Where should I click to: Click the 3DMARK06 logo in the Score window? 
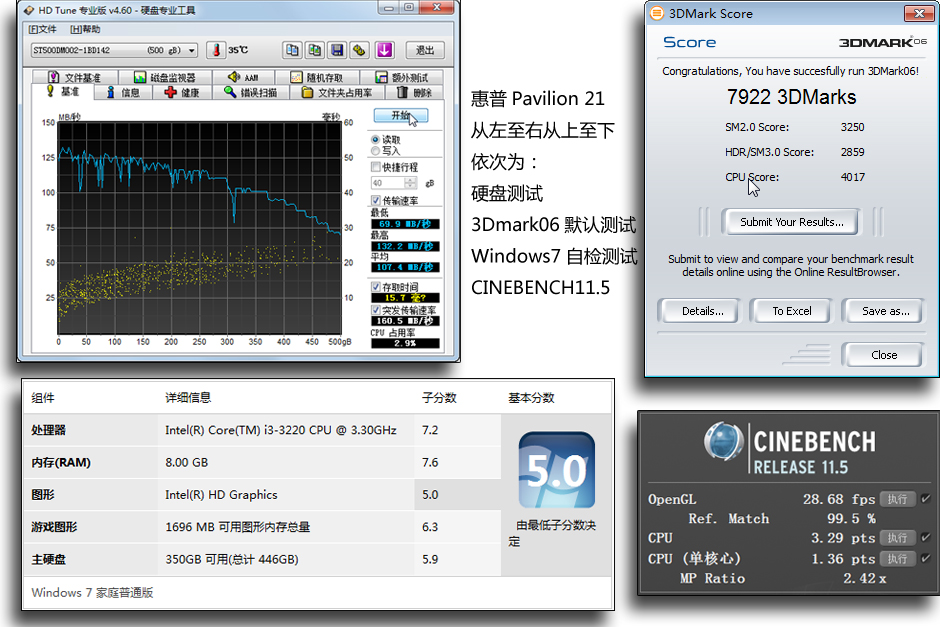coord(882,42)
